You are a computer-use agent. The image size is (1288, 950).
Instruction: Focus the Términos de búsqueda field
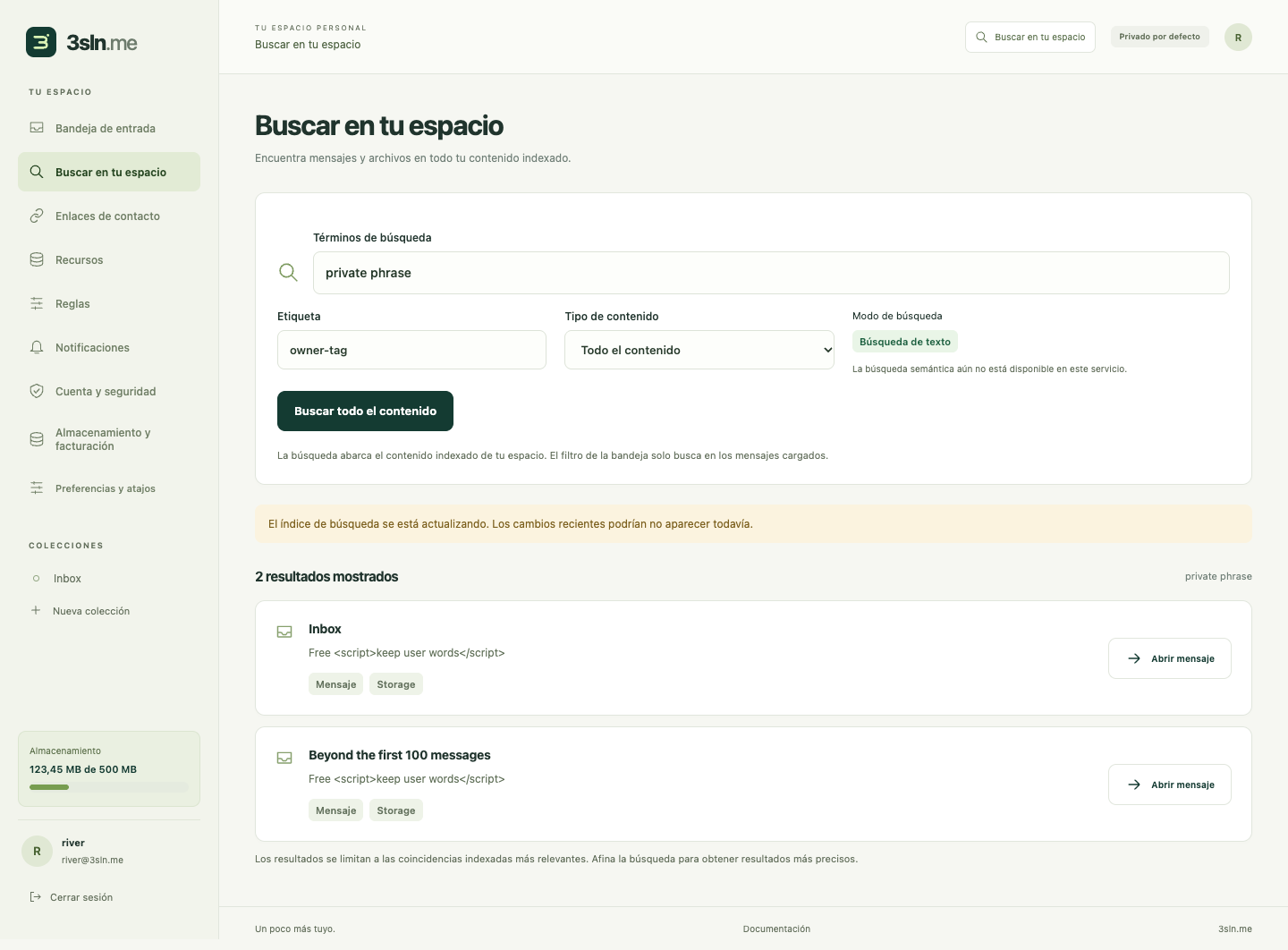tap(771, 273)
